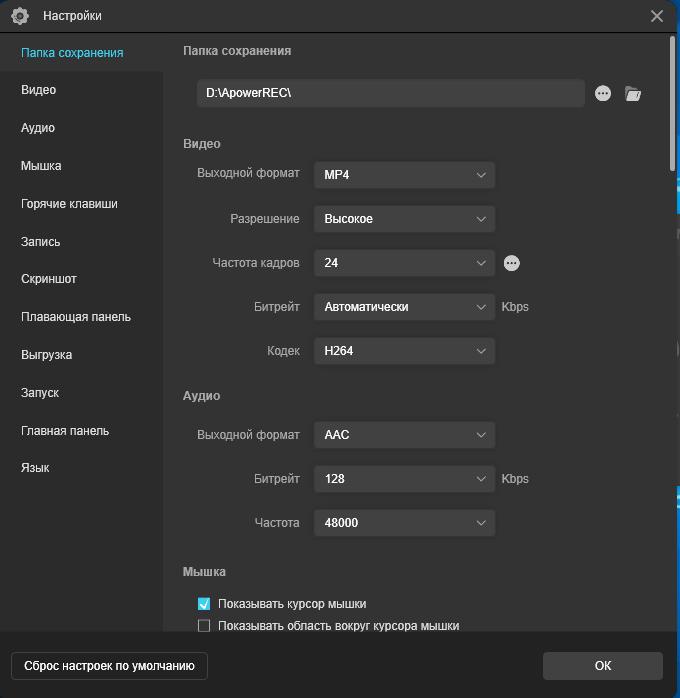This screenshot has height=698, width=680.
Task: Open audio Выходной формат AAC dropdown
Action: 404,435
